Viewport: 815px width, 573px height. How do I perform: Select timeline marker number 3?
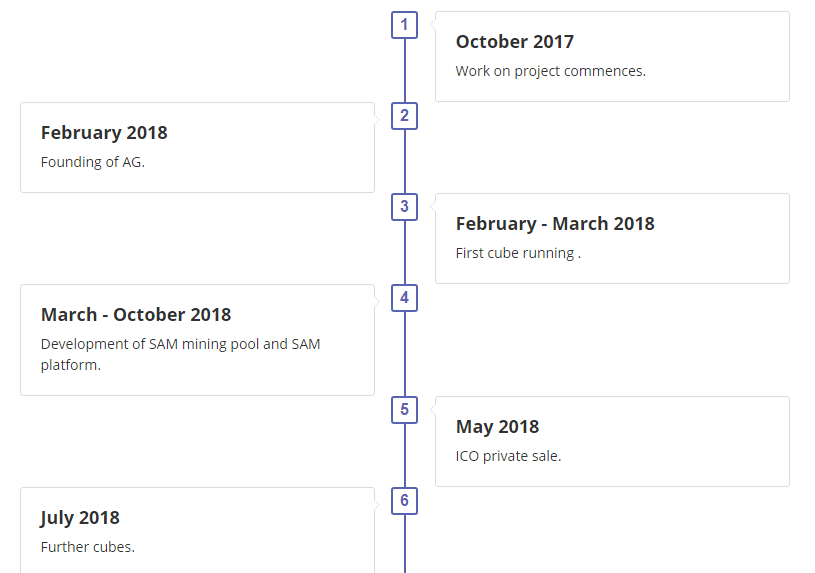(404, 207)
